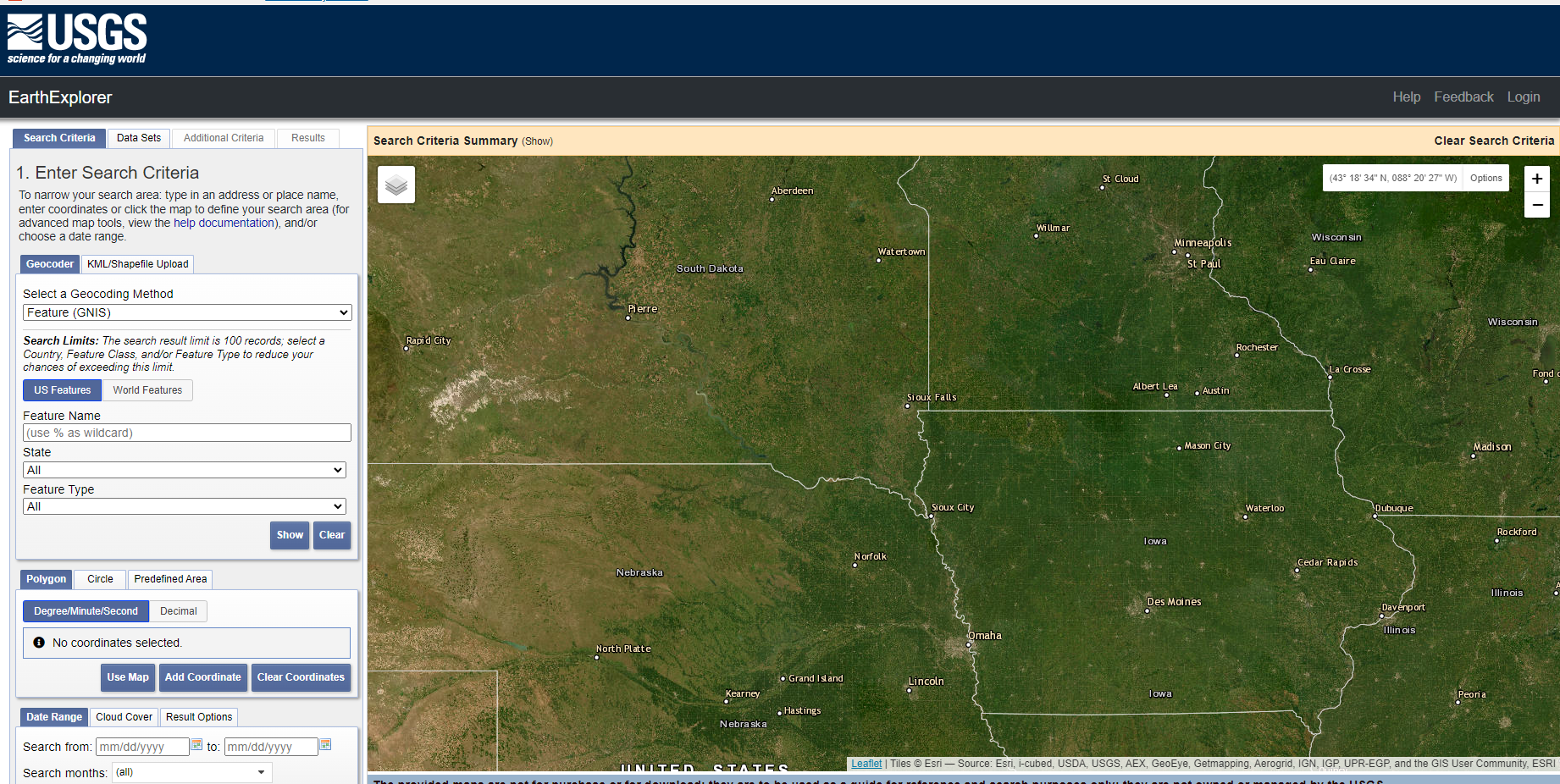Open calendar picker for Search from date
Image resolution: width=1560 pixels, height=784 pixels.
(196, 745)
